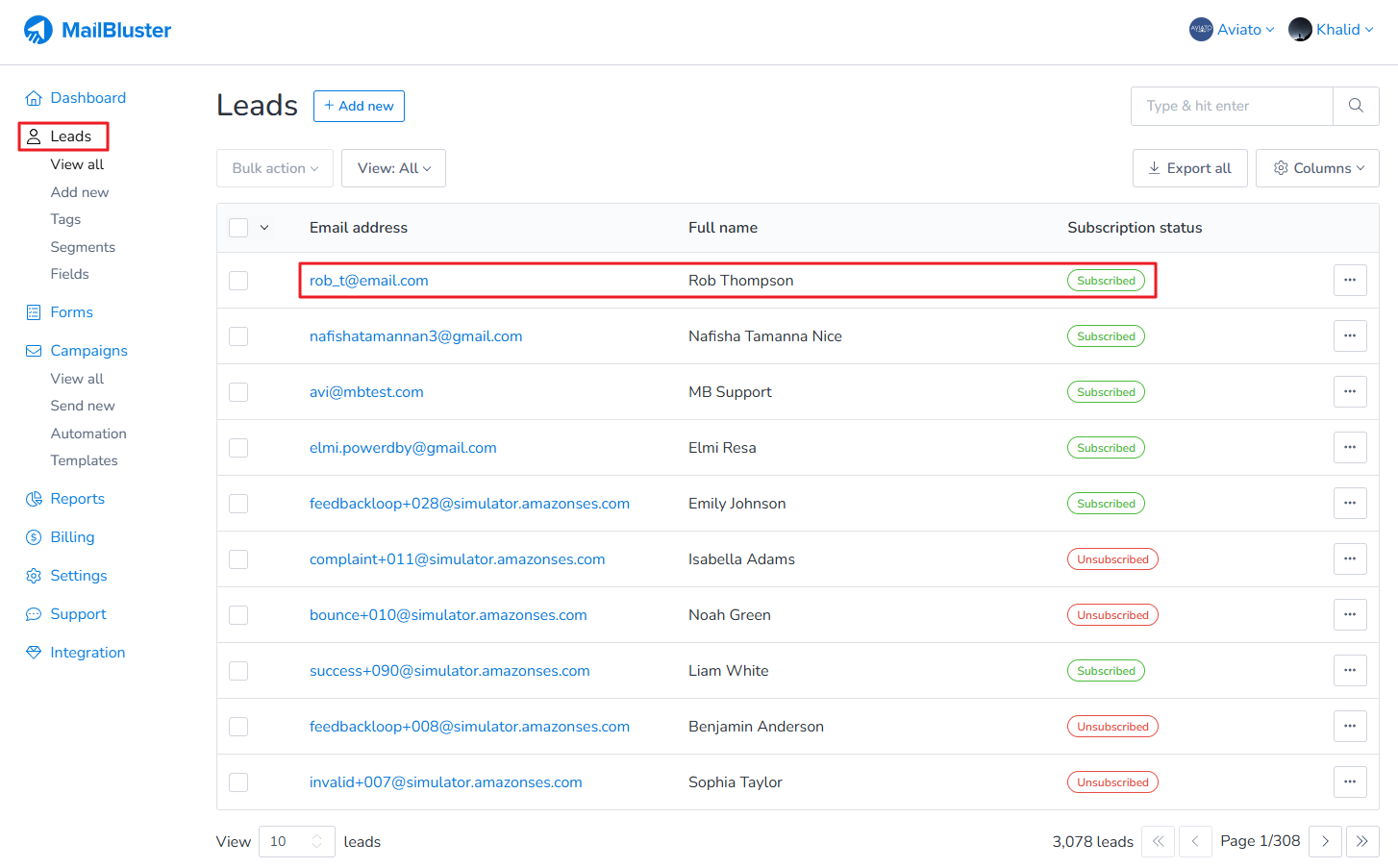Open Billing from the sidebar
This screenshot has width=1398, height=868.
coord(72,537)
